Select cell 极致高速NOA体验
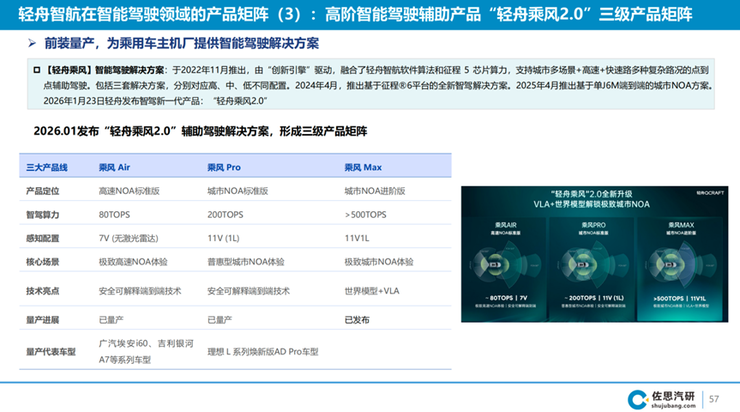 pos(133,261)
